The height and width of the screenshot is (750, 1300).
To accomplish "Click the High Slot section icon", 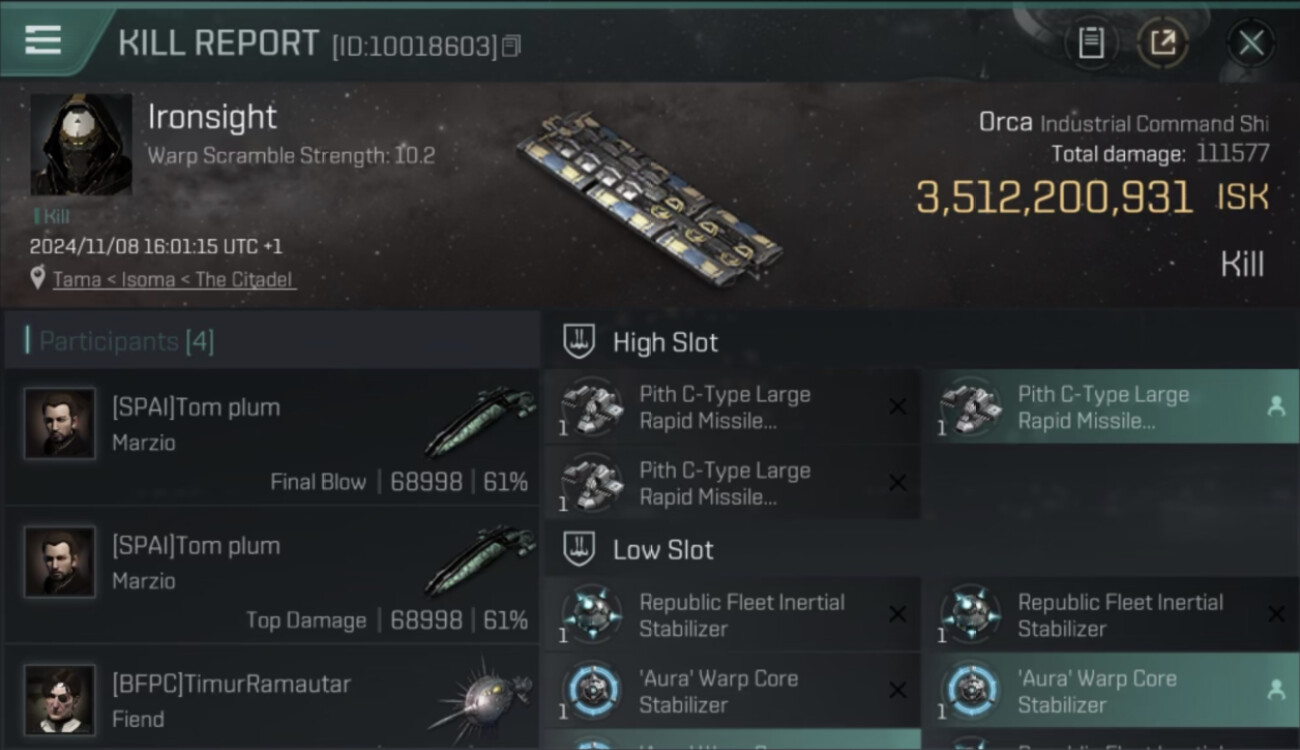I will (579, 342).
